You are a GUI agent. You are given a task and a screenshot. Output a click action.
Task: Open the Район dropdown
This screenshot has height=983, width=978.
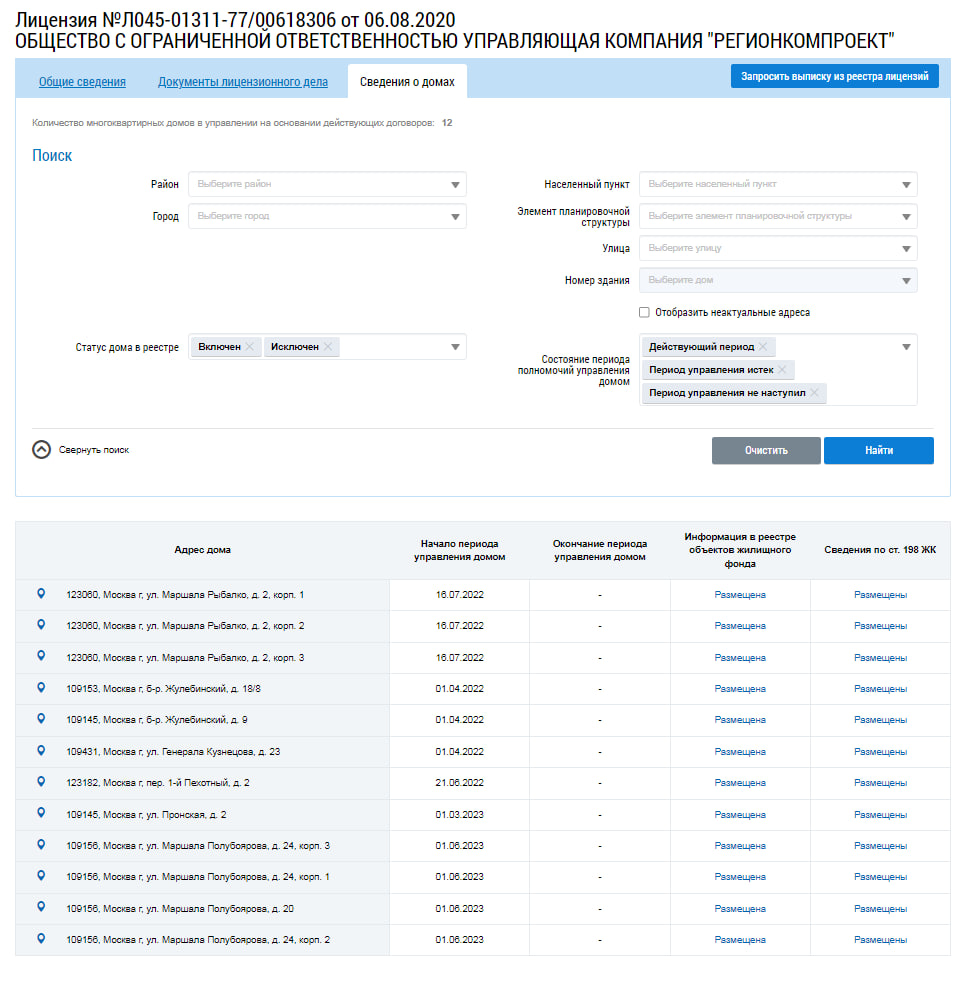[327, 185]
